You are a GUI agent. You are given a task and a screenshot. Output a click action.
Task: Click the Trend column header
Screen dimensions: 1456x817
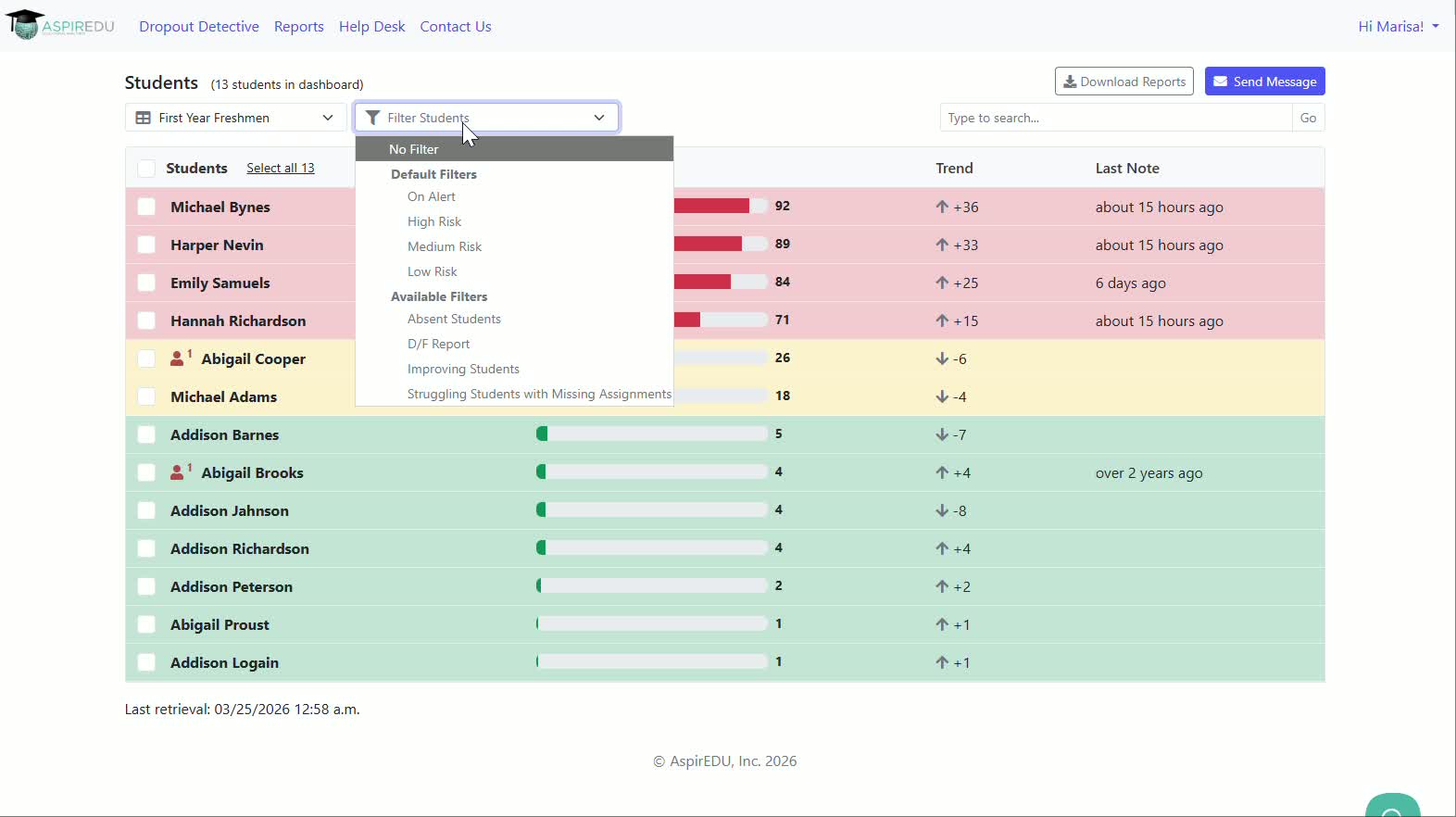point(954,169)
